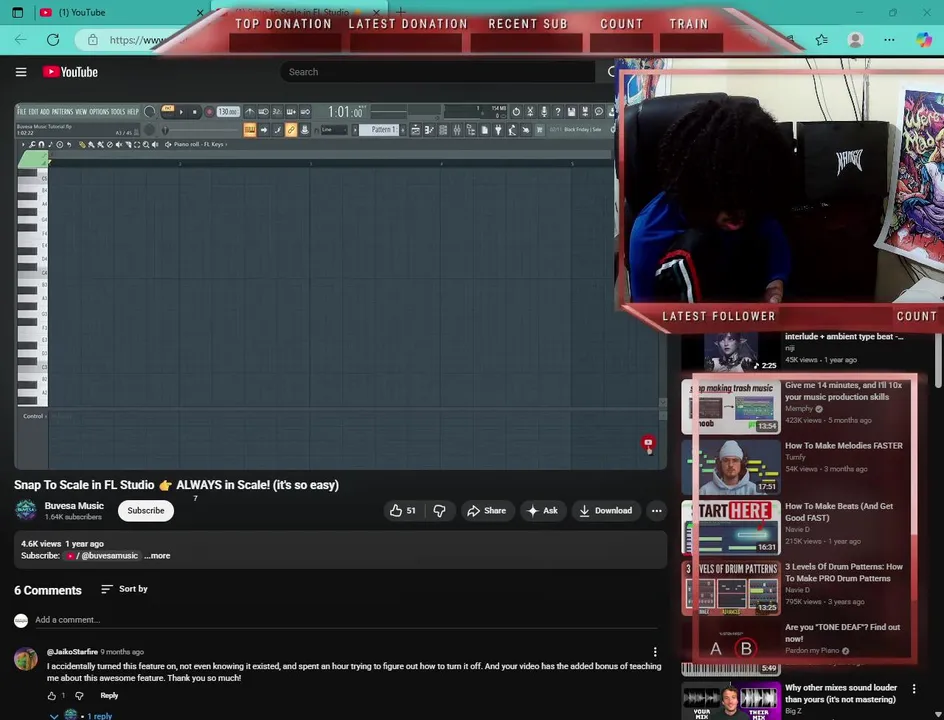Dislike the video with thumbs down
944x720 pixels.
pyautogui.click(x=440, y=511)
